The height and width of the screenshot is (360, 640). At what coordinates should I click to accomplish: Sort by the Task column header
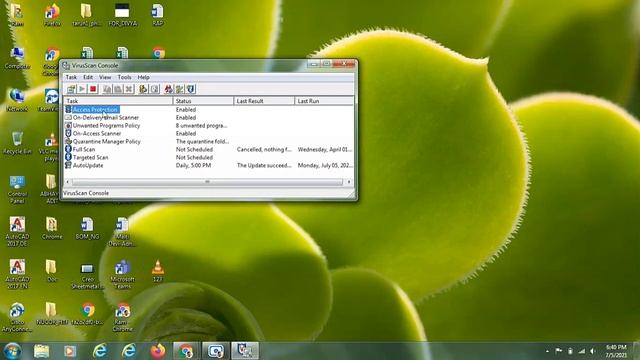(x=118, y=101)
